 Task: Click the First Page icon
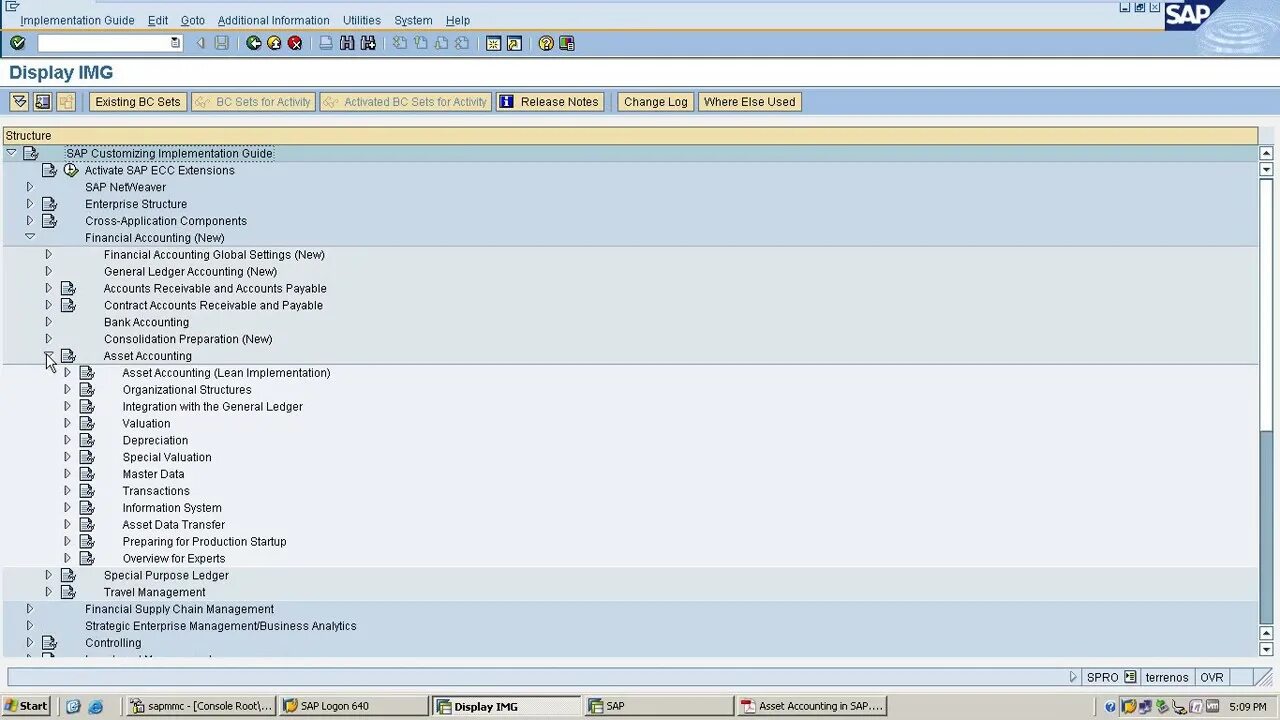click(399, 43)
